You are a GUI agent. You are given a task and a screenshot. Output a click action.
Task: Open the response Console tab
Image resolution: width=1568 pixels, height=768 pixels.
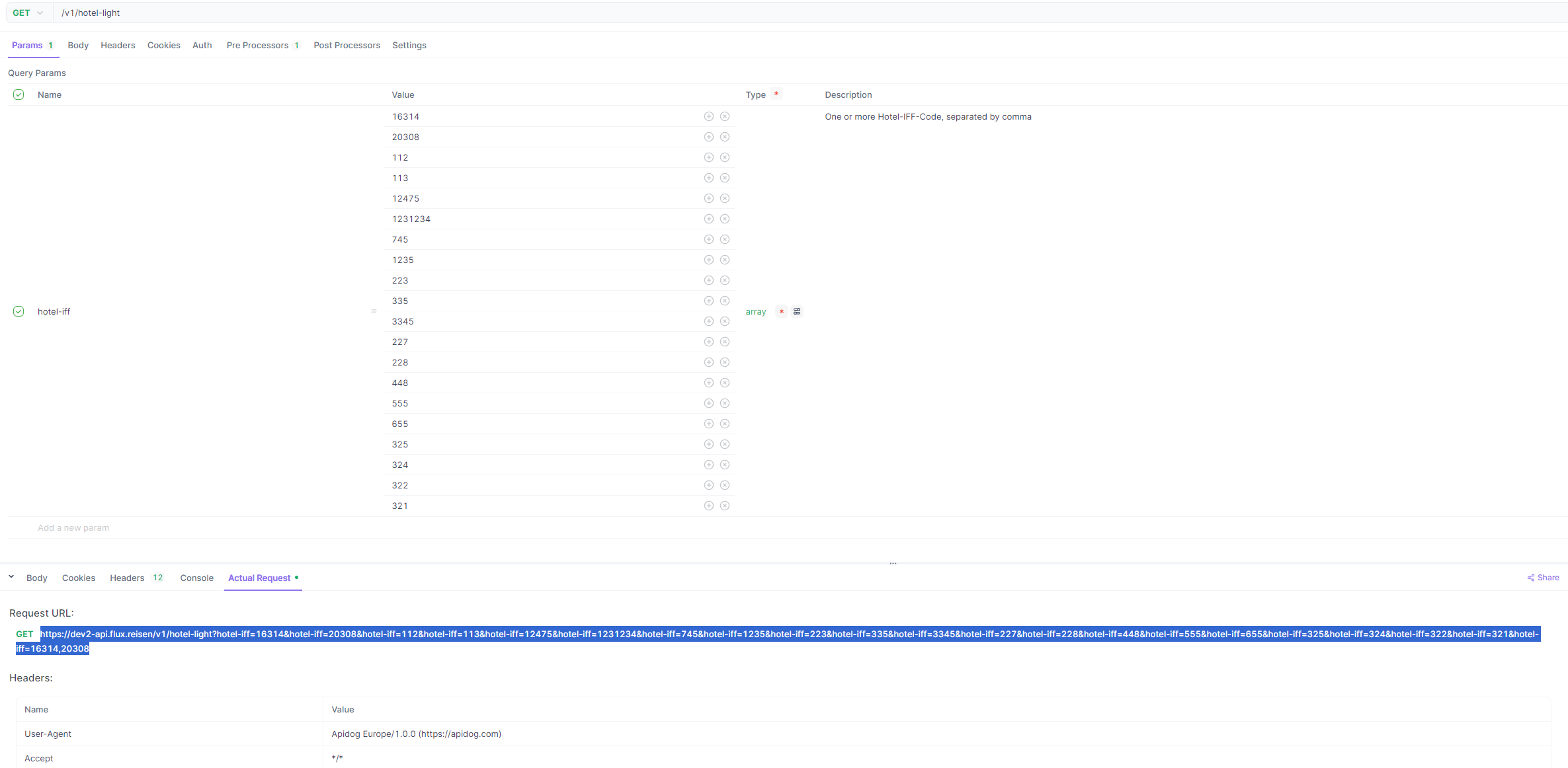tap(196, 578)
